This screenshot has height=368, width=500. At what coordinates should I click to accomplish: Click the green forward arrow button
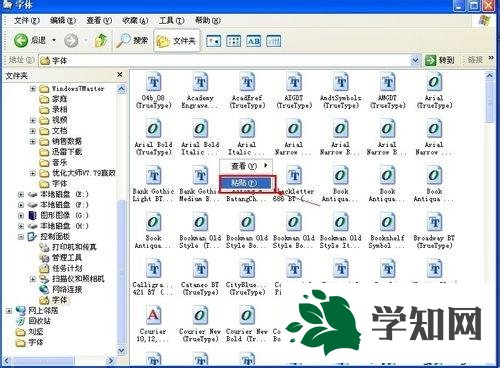pyautogui.click(x=71, y=41)
